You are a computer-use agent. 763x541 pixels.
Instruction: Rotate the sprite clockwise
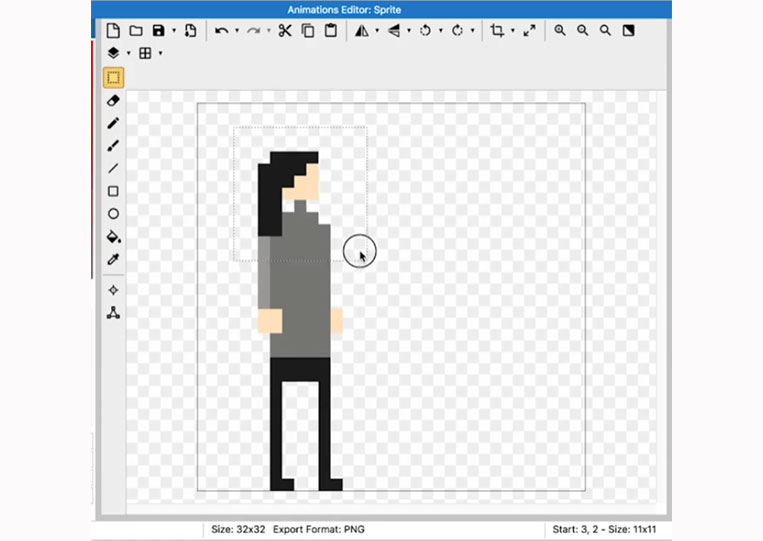(457, 31)
